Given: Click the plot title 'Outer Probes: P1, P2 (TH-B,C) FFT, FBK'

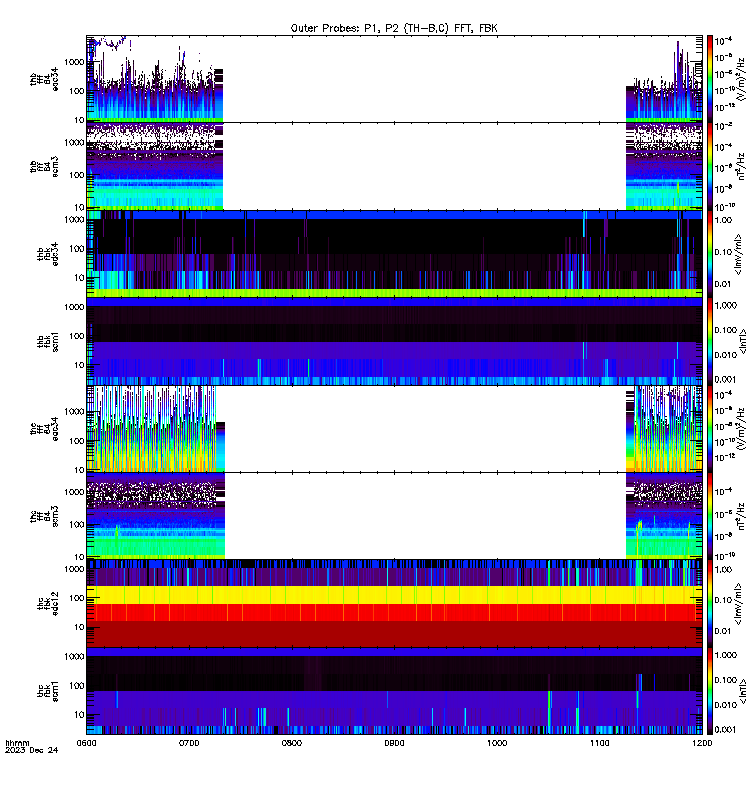Looking at the screenshot, I should pos(394,28).
